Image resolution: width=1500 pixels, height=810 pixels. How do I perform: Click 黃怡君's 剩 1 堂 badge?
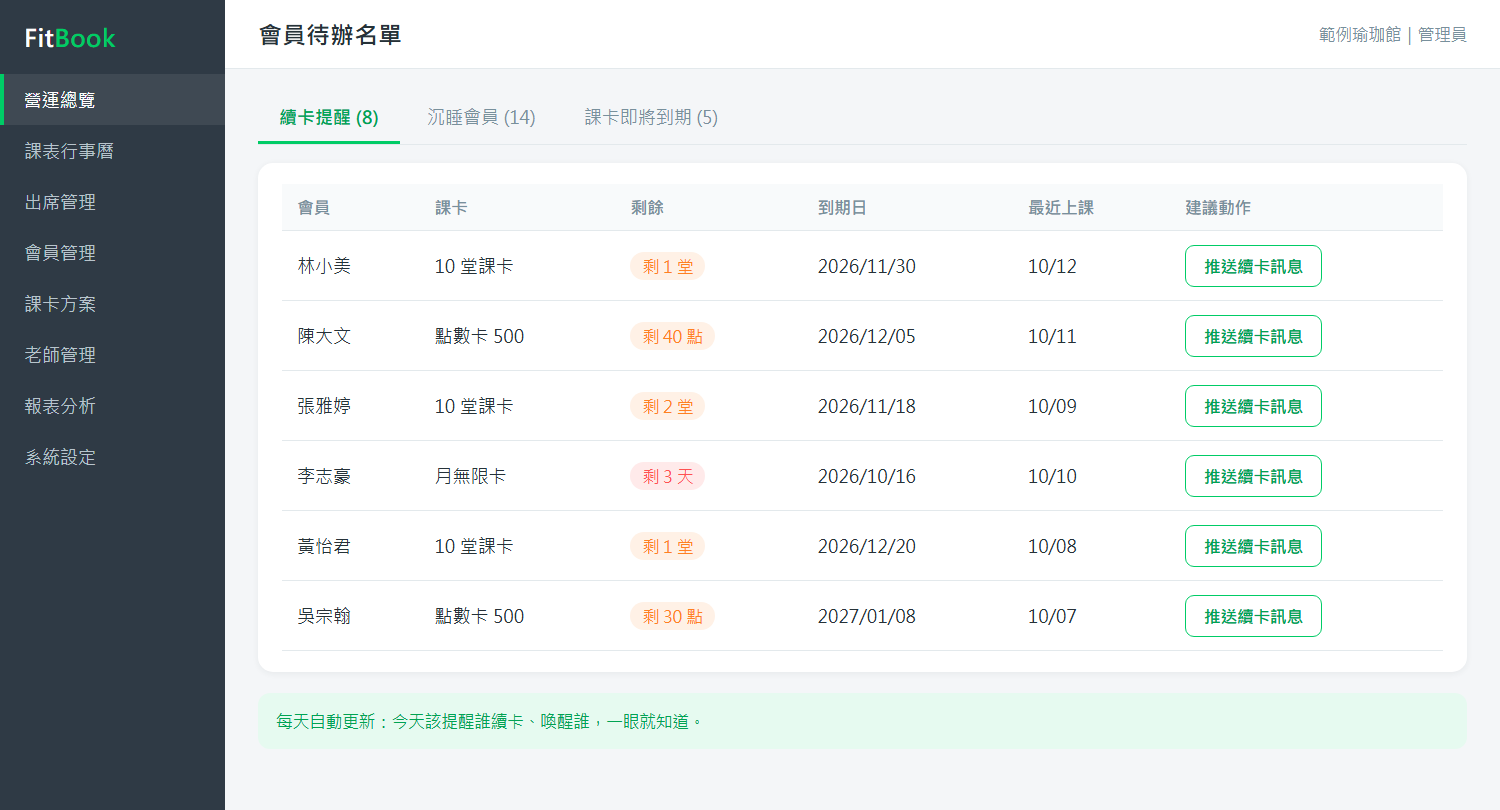[x=667, y=546]
